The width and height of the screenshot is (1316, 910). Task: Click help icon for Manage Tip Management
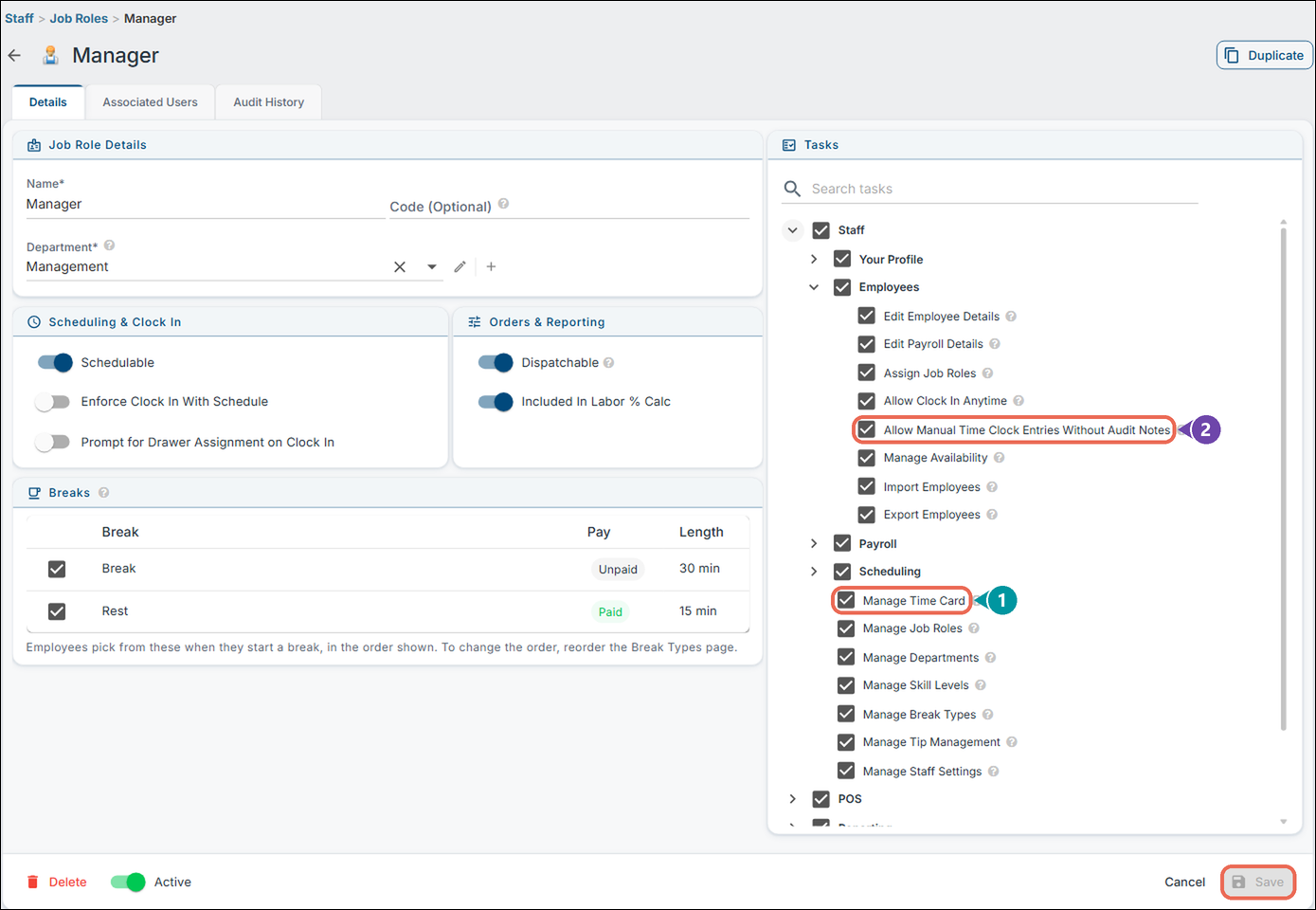click(1012, 742)
